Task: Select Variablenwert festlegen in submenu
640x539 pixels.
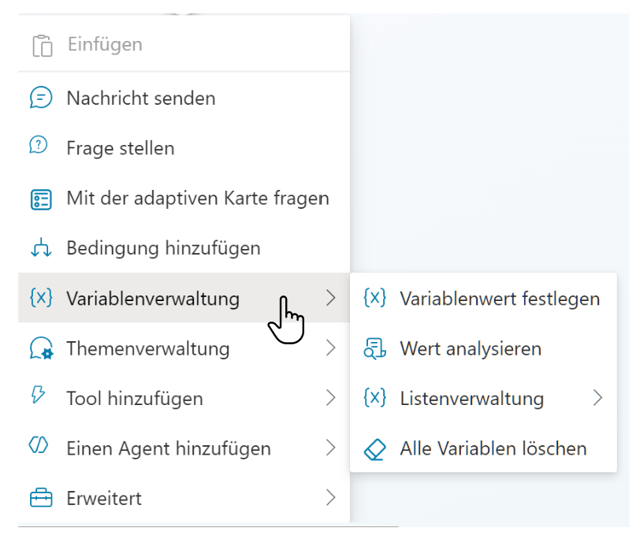Action: (x=483, y=298)
